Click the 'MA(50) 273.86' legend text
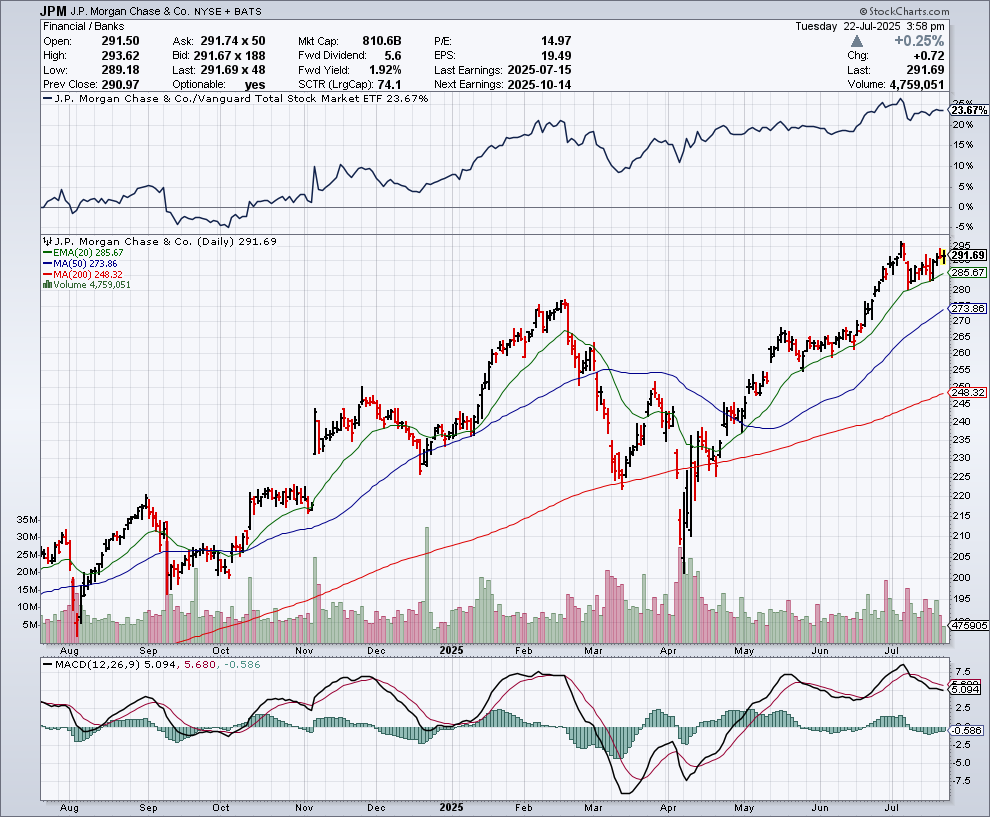Viewport: 990px width, 817px height. 85,263
